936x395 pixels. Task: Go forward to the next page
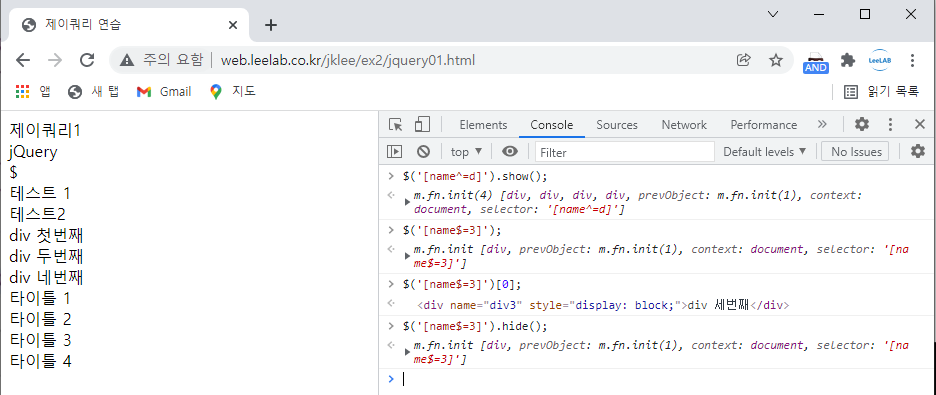point(55,60)
